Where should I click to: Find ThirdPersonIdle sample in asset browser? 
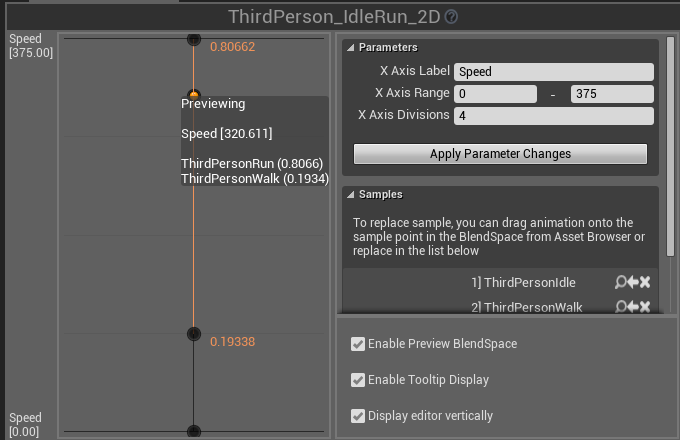tap(621, 282)
